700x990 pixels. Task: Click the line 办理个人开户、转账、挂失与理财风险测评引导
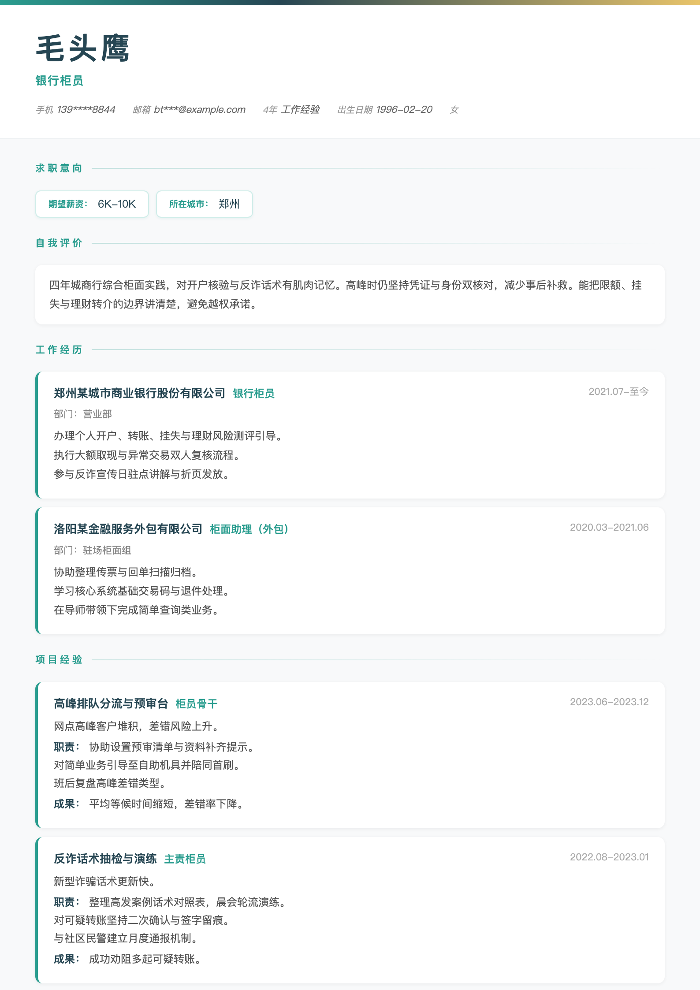click(168, 436)
